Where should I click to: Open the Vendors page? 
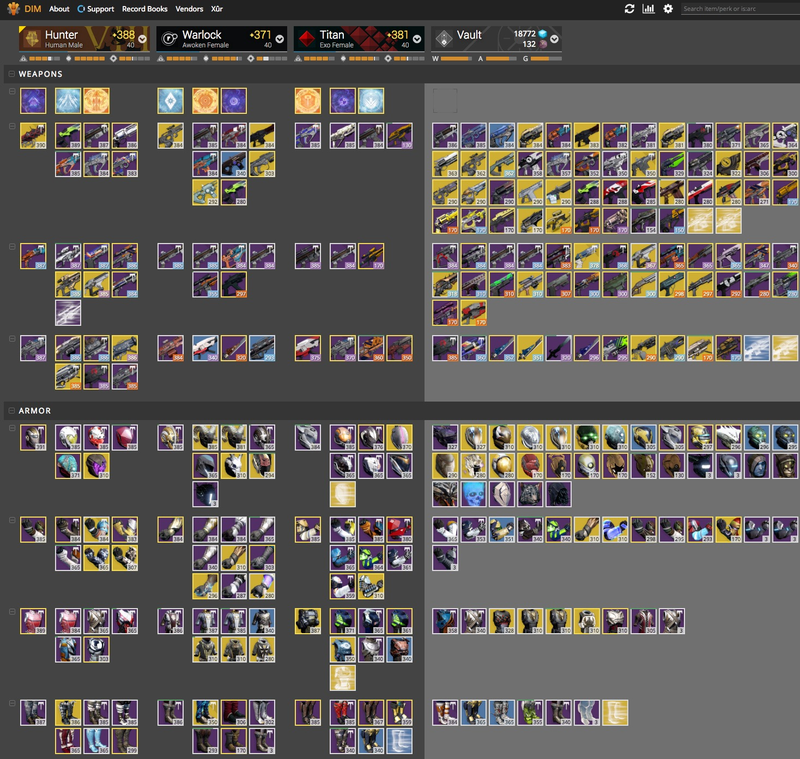click(189, 9)
